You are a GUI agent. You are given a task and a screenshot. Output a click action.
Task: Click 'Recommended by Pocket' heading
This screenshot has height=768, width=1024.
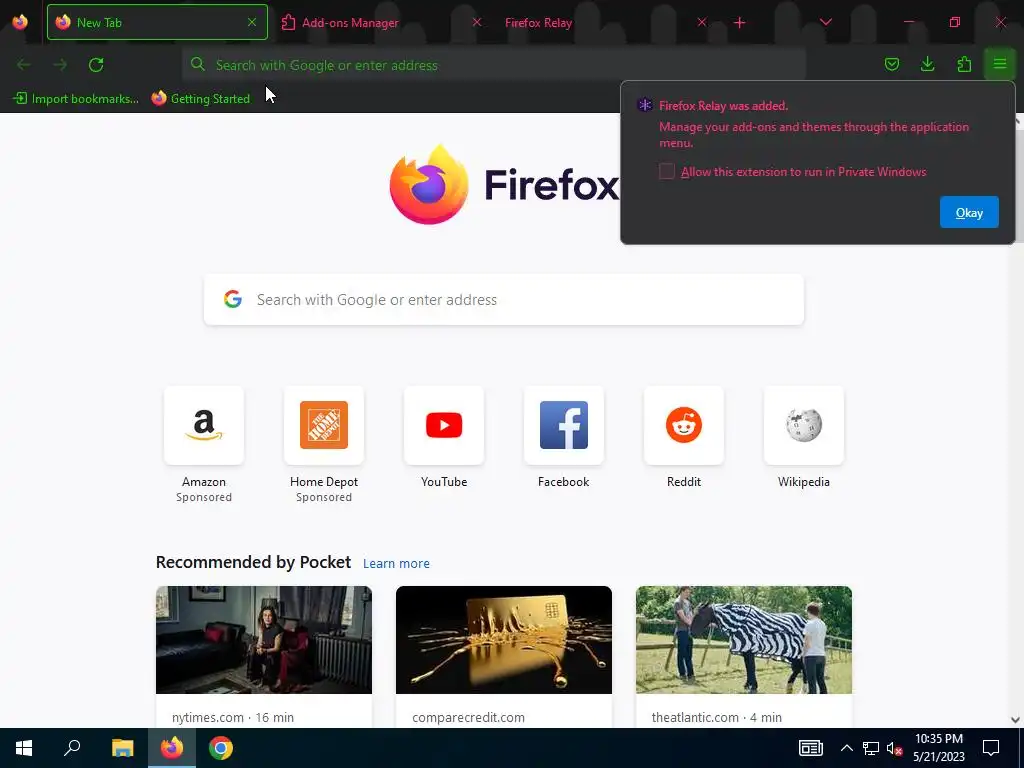pos(253,562)
